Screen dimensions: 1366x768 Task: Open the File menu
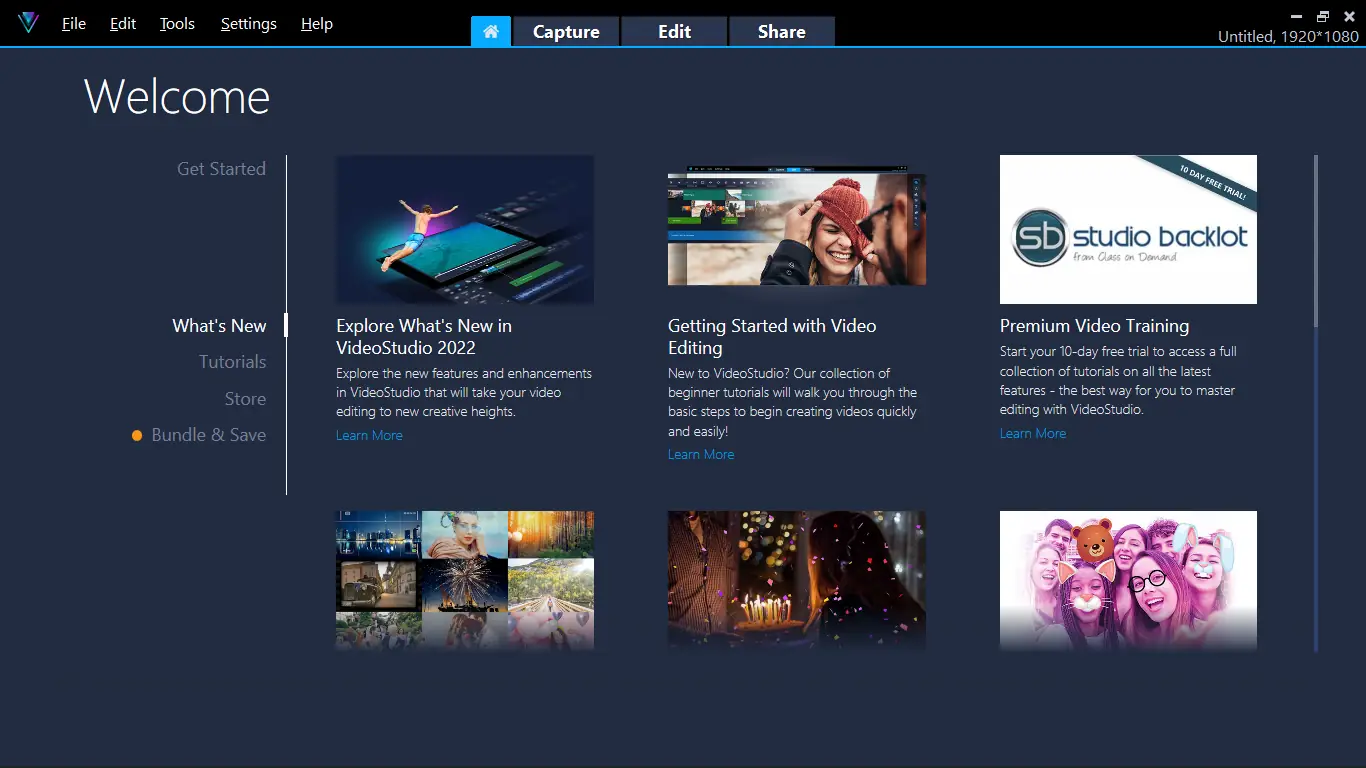click(x=73, y=23)
